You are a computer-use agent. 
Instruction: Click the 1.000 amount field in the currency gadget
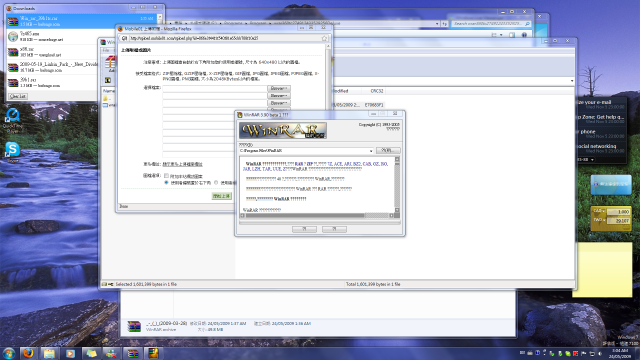coord(618,212)
